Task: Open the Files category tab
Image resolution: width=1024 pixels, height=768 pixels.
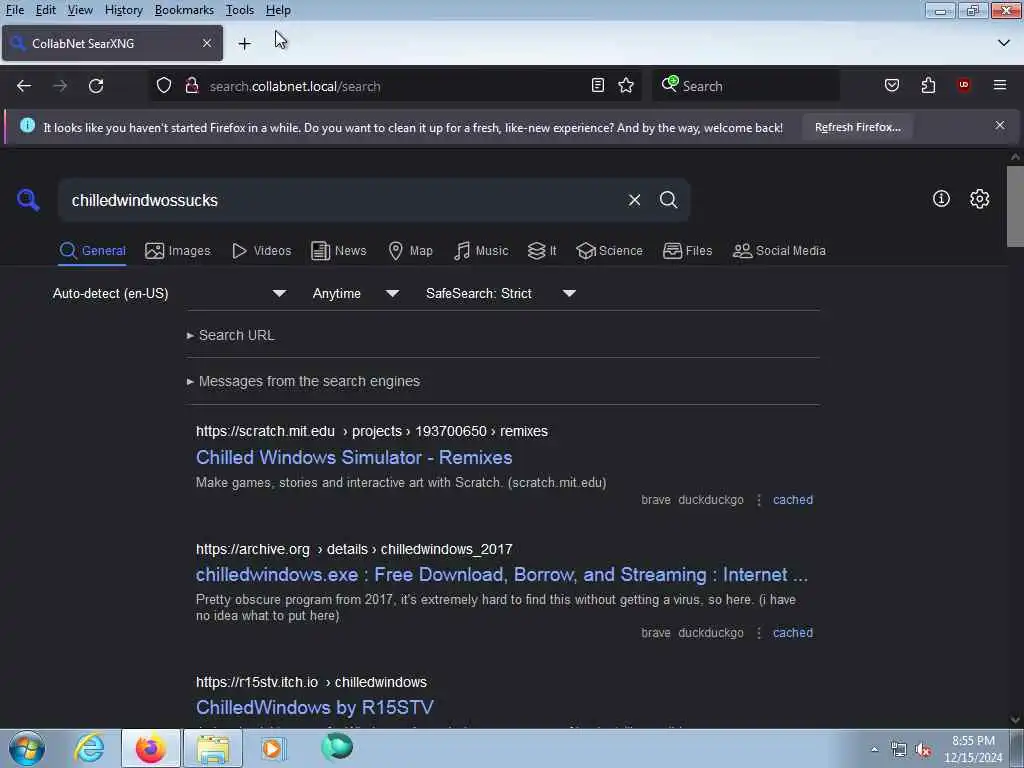Action: (688, 251)
